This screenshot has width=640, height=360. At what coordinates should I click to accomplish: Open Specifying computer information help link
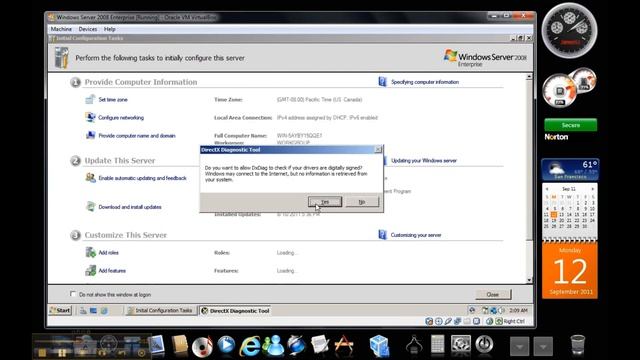point(425,82)
